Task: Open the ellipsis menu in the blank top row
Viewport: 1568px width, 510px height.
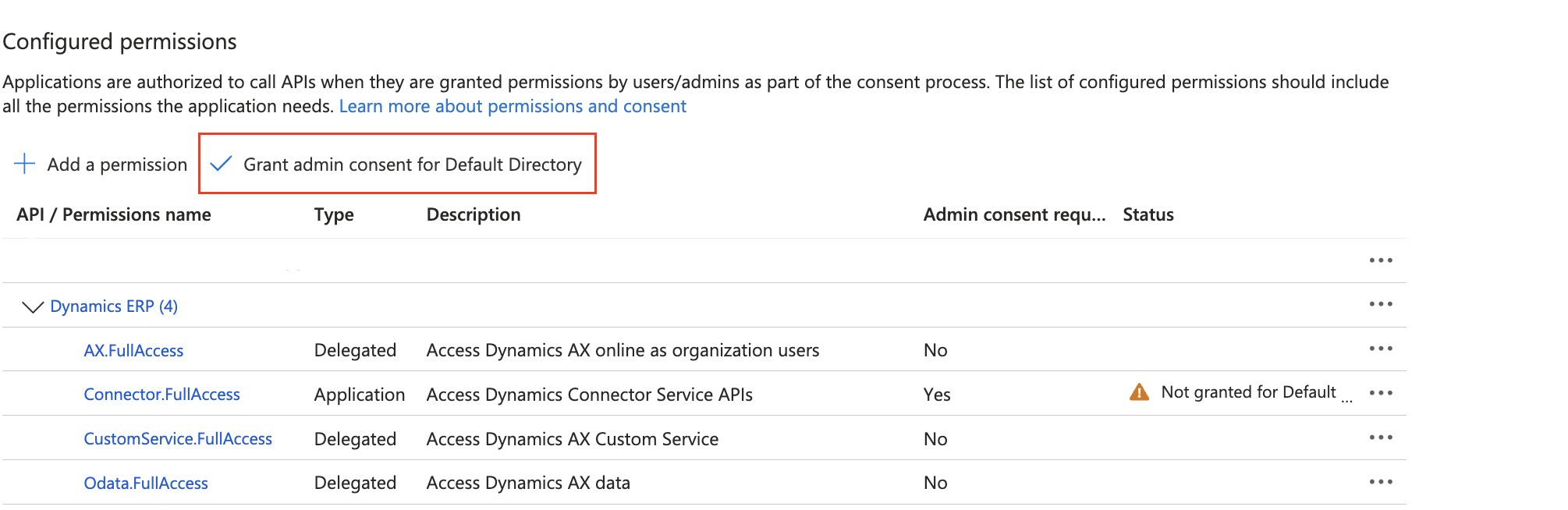Action: tap(1381, 260)
